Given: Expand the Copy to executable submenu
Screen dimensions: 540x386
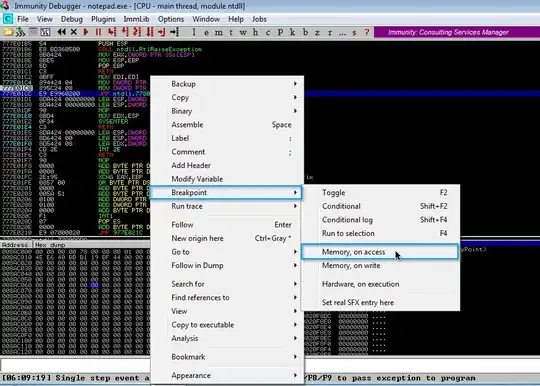Looking at the screenshot, I should [x=227, y=325].
